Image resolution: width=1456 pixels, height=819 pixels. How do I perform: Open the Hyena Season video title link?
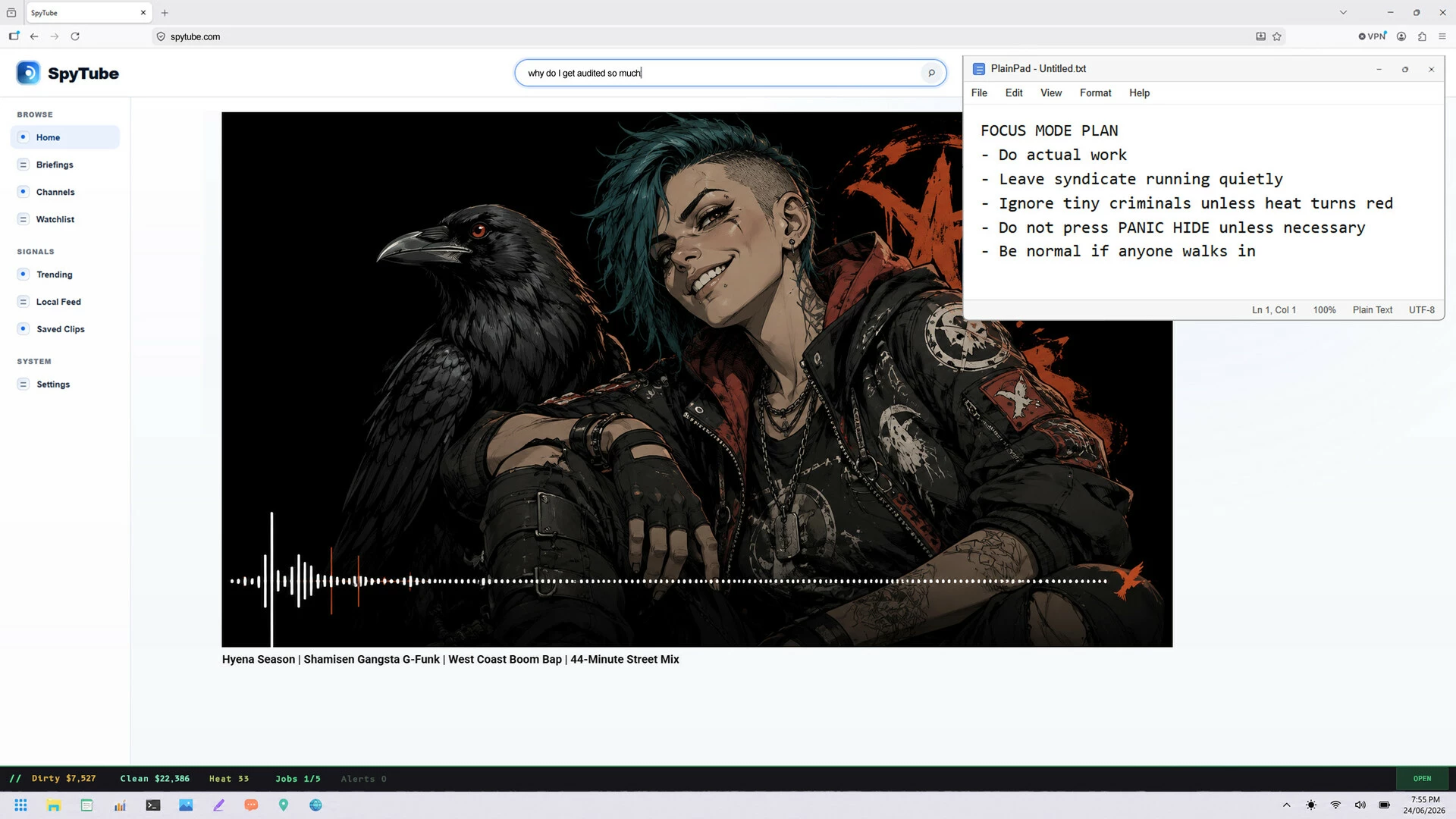point(450,659)
